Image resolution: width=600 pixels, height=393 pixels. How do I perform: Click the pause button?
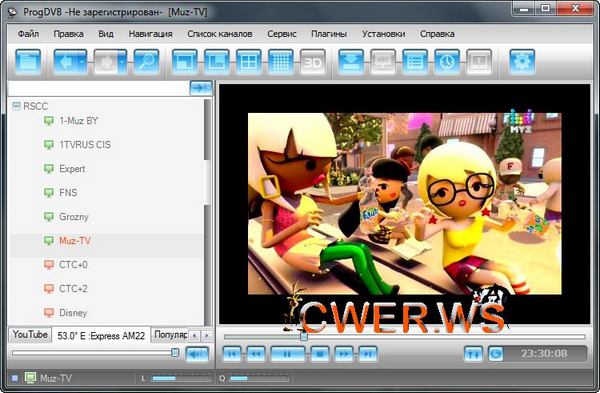(x=287, y=354)
